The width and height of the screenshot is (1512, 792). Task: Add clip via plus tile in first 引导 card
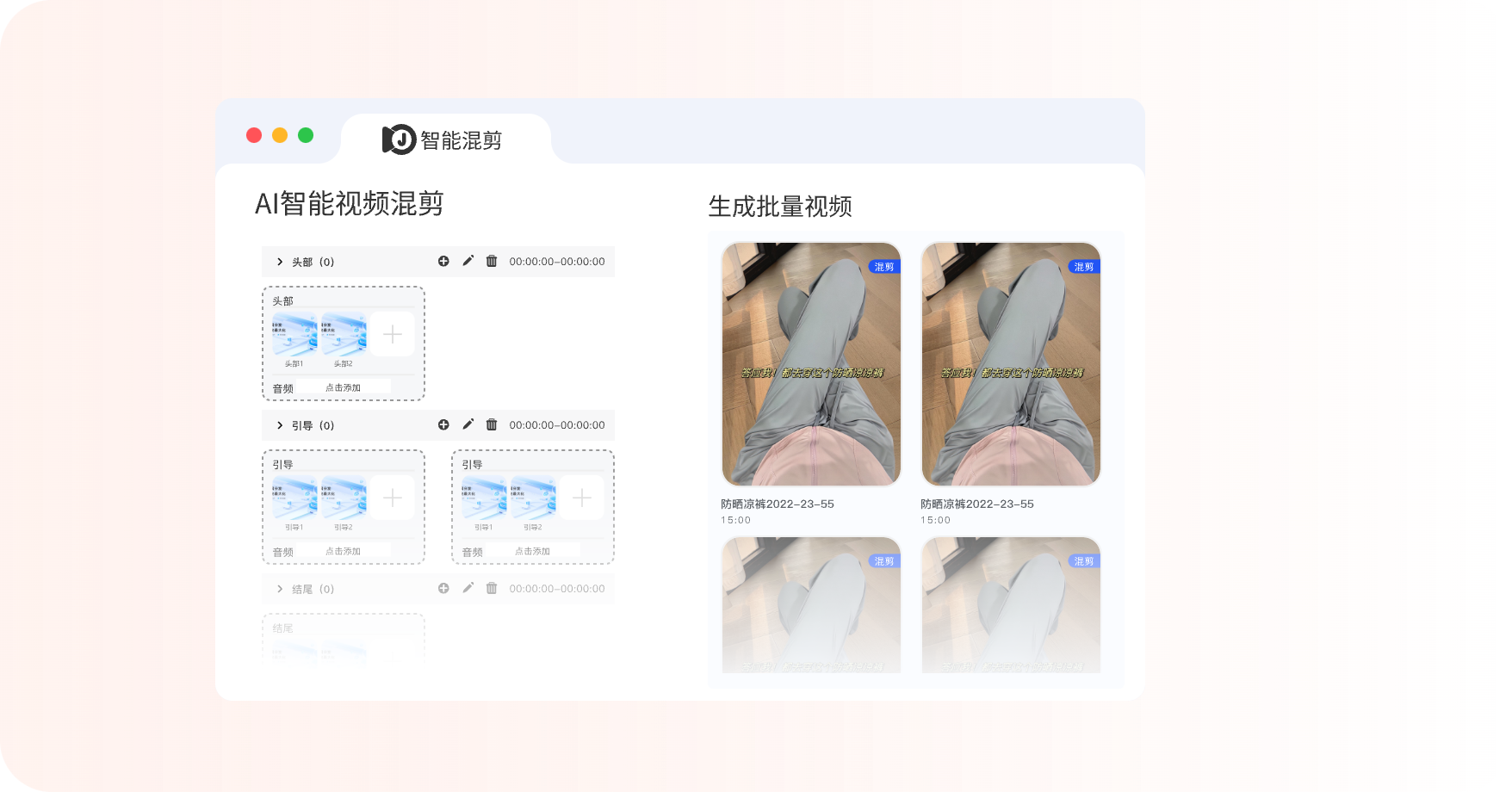[393, 498]
